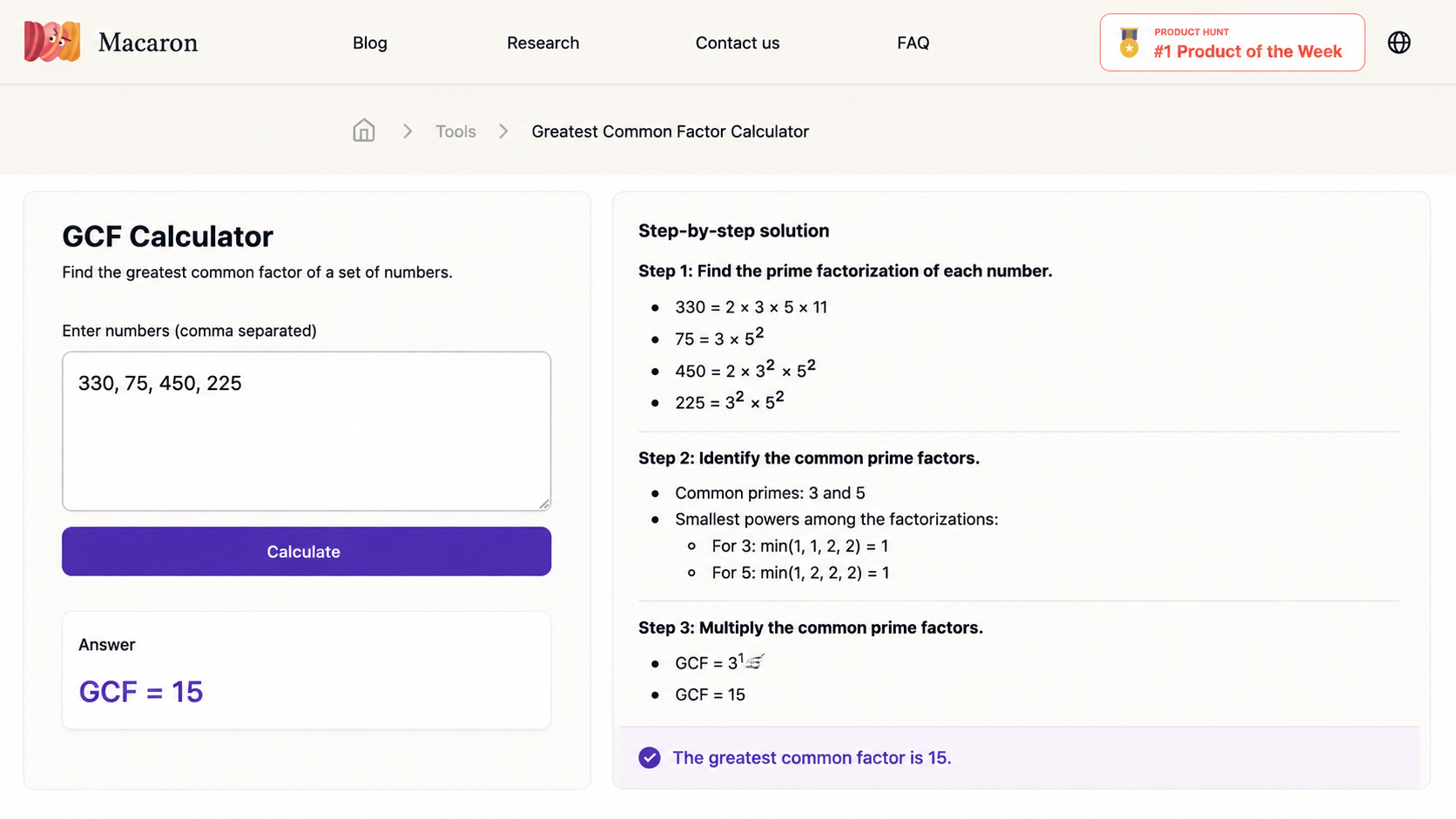Click the 'Answer' label
Image resolution: width=1456 pixels, height=819 pixels.
click(106, 644)
